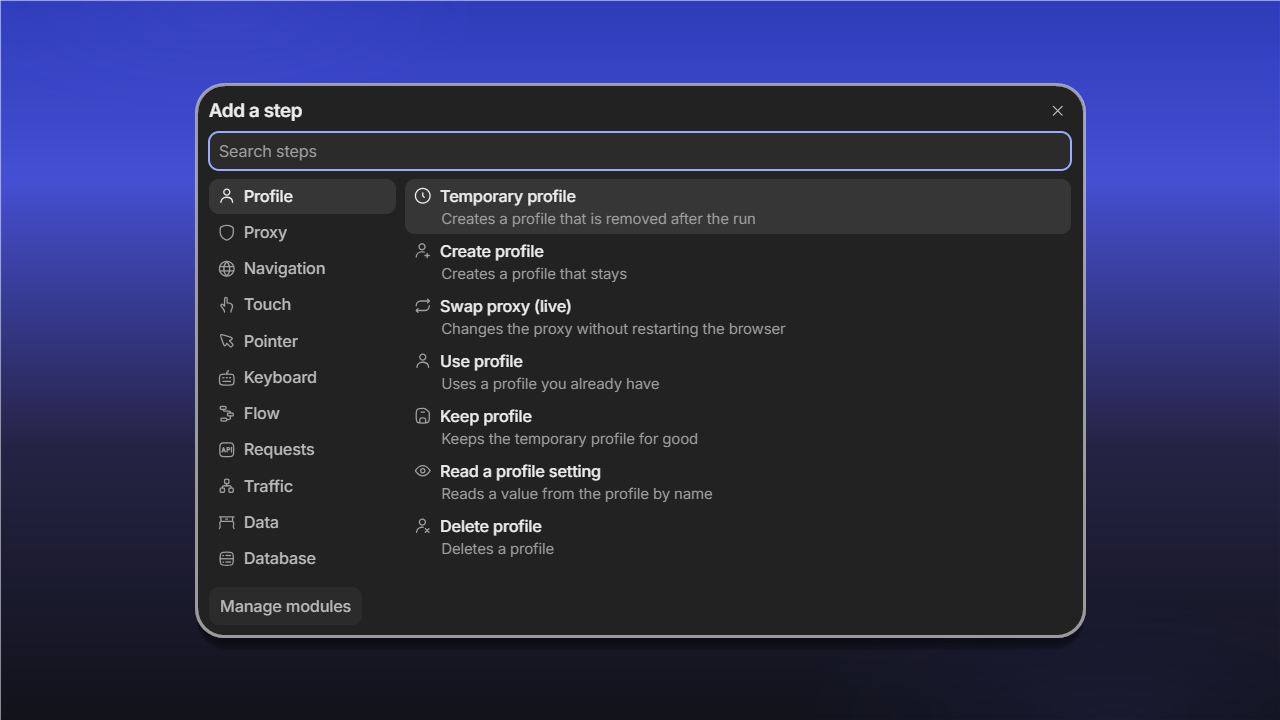The image size is (1280, 720).
Task: Click the Navigation globe icon
Action: click(x=227, y=268)
